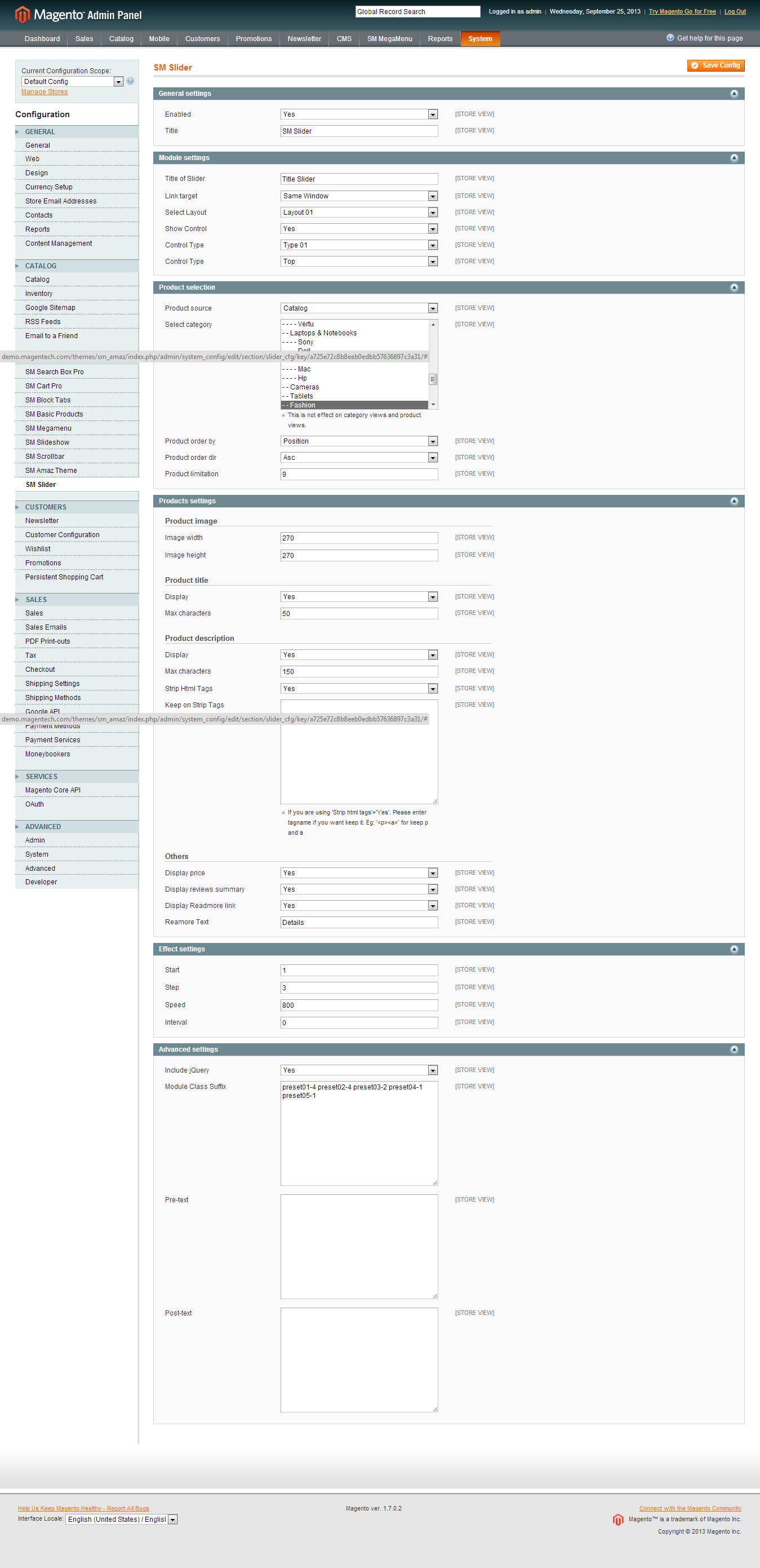Open the Include jQuery dropdown
760x1568 pixels.
(359, 1070)
